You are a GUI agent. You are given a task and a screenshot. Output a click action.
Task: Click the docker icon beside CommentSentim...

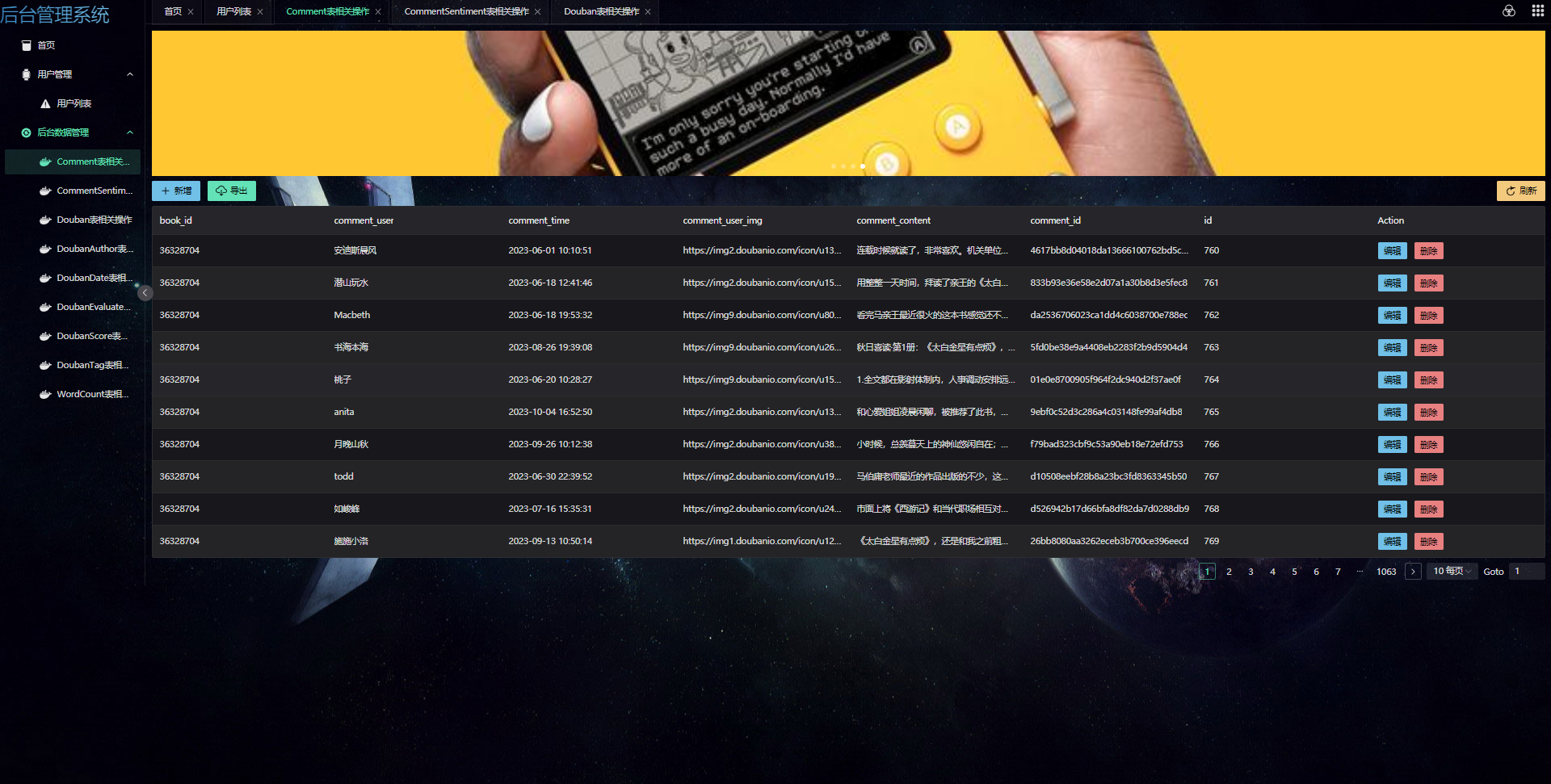coord(45,191)
